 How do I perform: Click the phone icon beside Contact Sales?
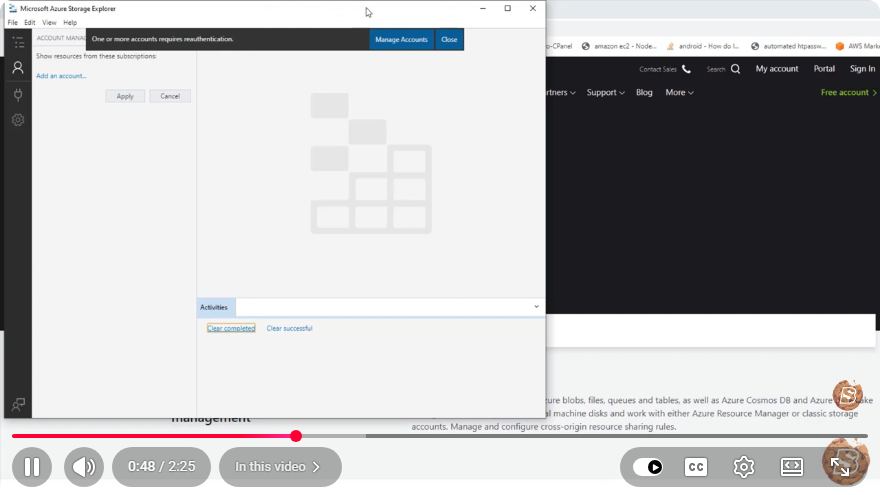click(686, 69)
